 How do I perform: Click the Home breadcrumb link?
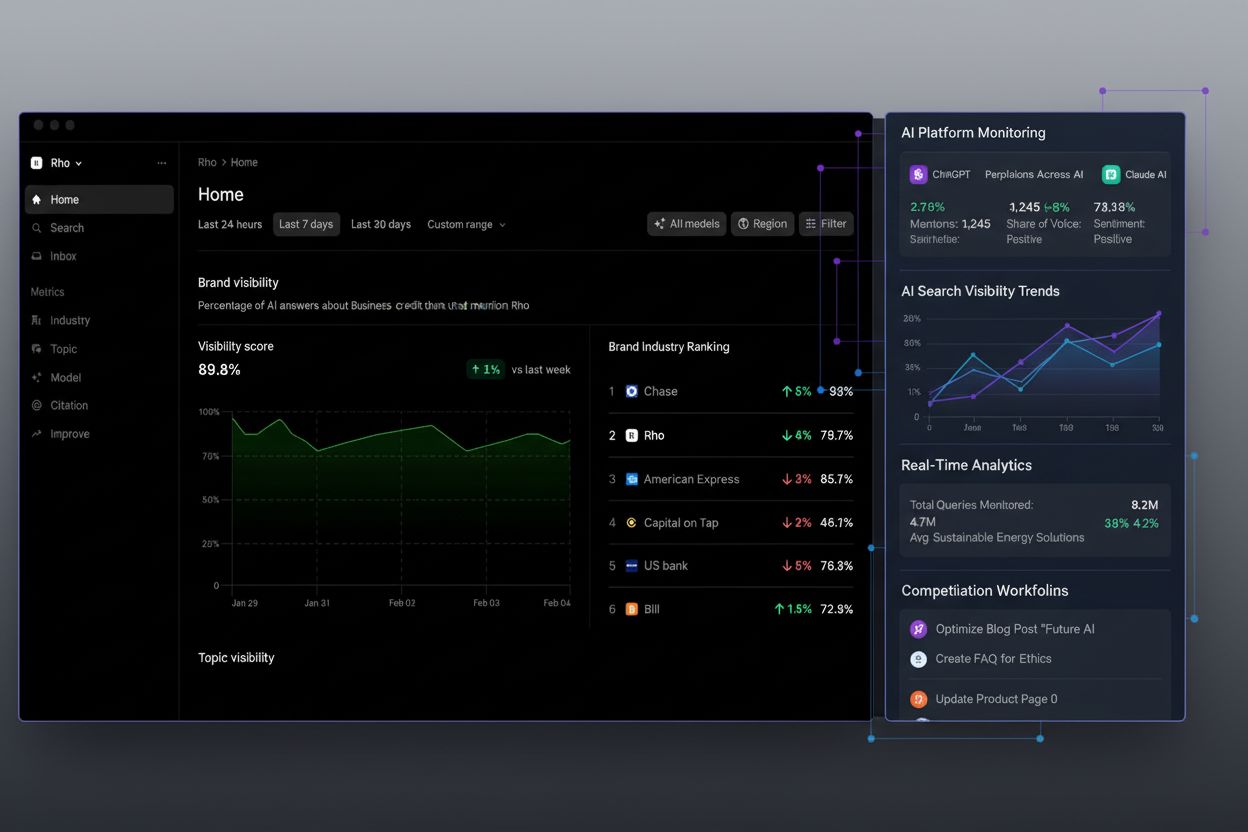coord(243,162)
